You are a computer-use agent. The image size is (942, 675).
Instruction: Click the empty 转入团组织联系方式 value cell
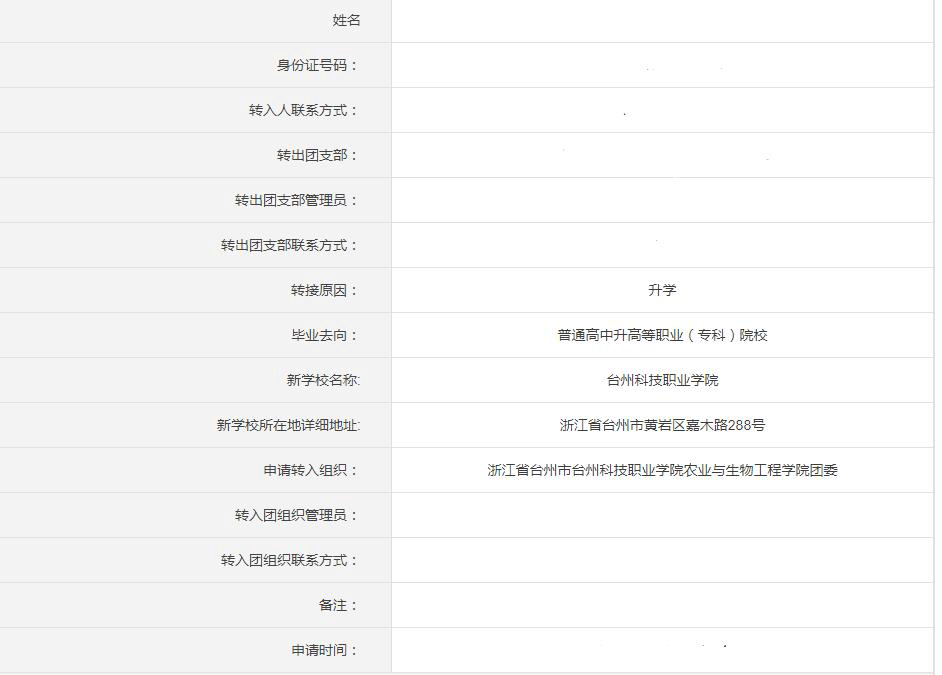pos(662,560)
